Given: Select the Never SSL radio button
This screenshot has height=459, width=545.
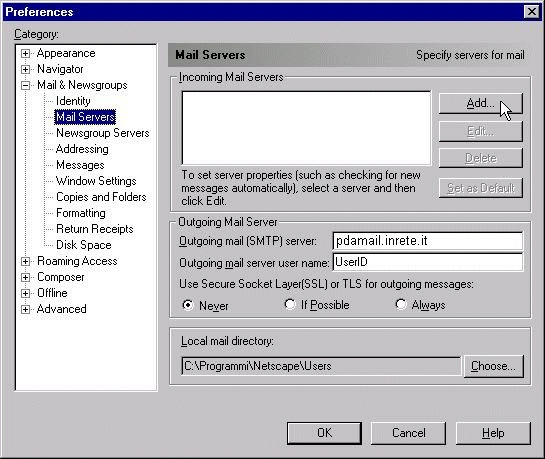Looking at the screenshot, I should click(x=188, y=305).
